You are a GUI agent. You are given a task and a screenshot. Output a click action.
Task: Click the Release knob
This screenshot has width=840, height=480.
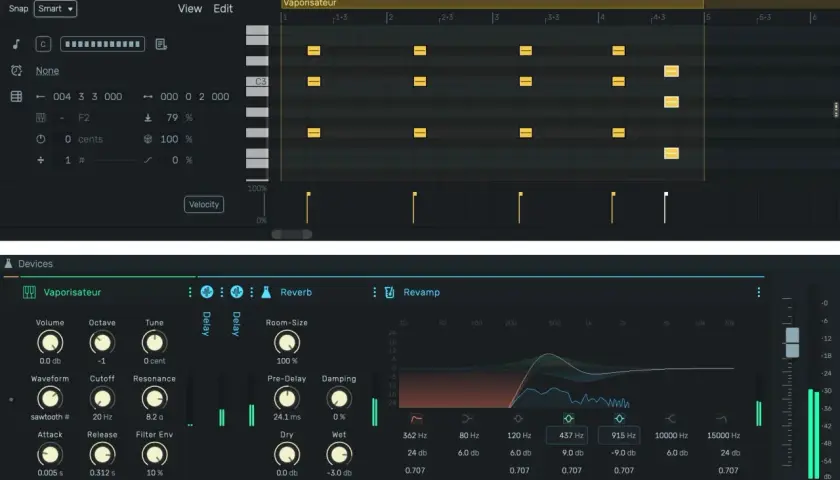point(102,454)
